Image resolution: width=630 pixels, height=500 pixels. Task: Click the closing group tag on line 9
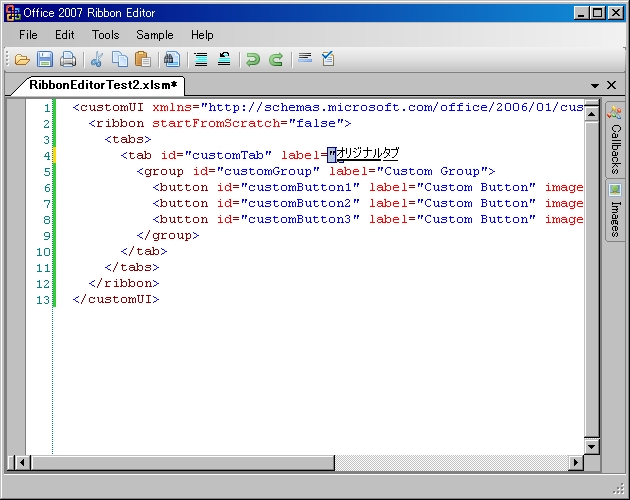coord(168,236)
